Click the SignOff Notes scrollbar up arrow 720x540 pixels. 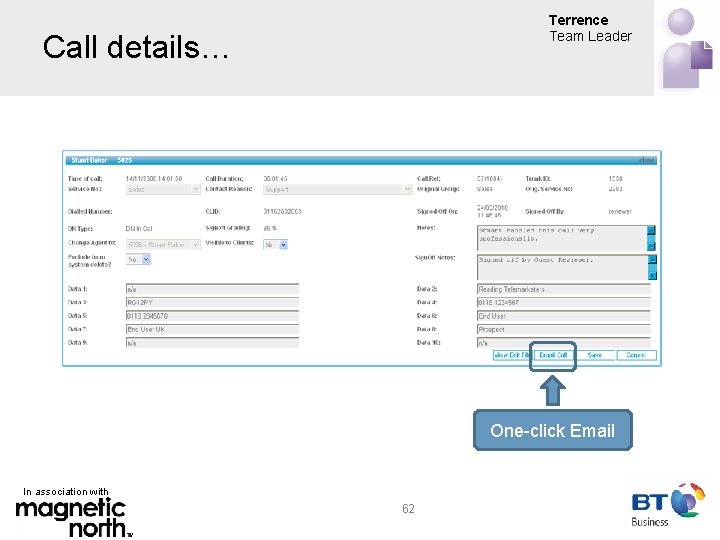click(652, 259)
